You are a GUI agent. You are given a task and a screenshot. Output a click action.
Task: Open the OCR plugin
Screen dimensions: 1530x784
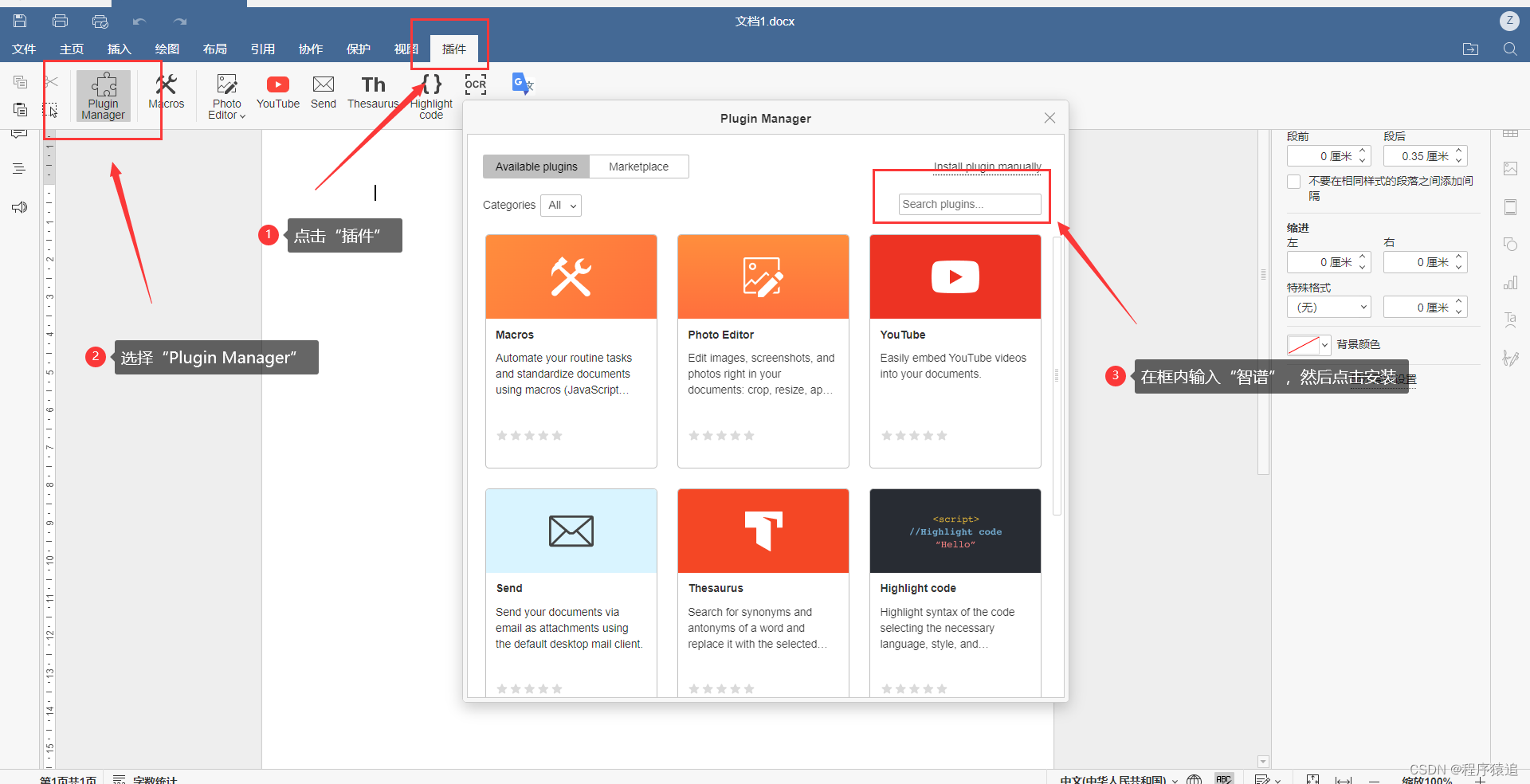point(476,84)
